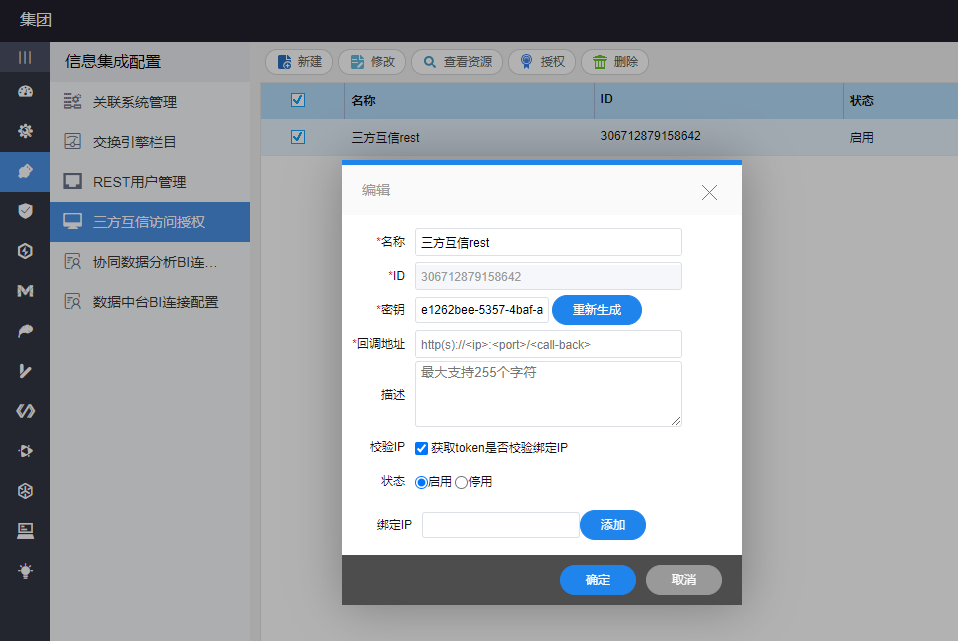Image resolution: width=958 pixels, height=641 pixels.
Task: Open the gear settings icon in sidebar
Action: coord(25,131)
